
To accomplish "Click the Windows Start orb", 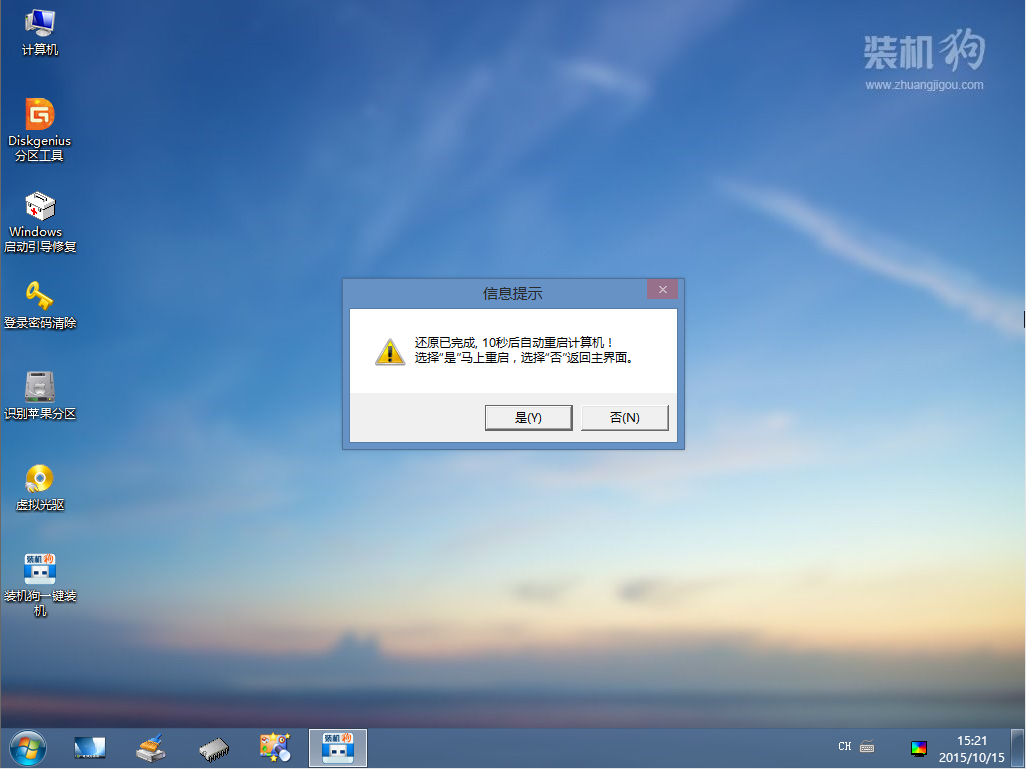I will pyautogui.click(x=28, y=746).
